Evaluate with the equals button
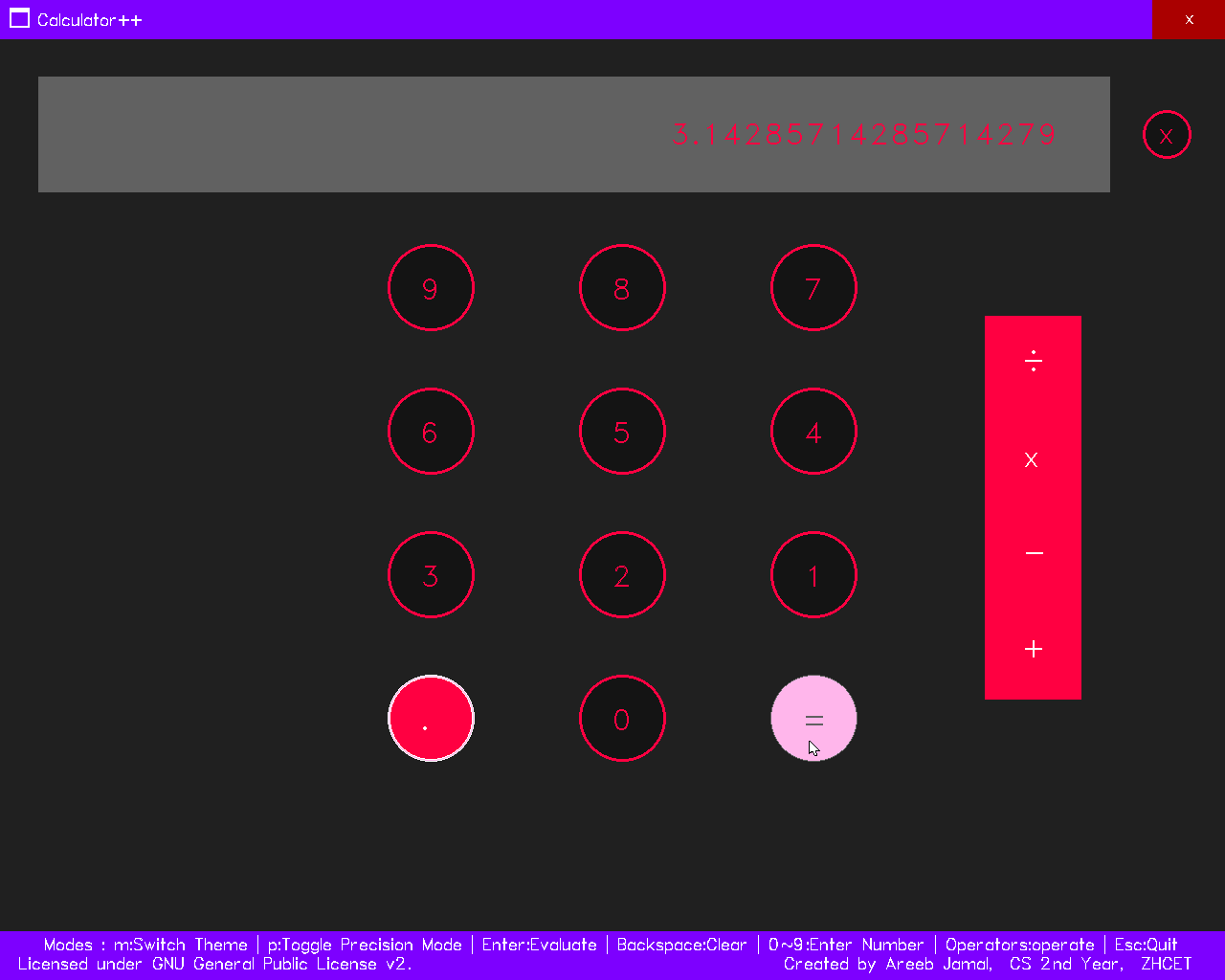The image size is (1225, 980). click(x=813, y=719)
